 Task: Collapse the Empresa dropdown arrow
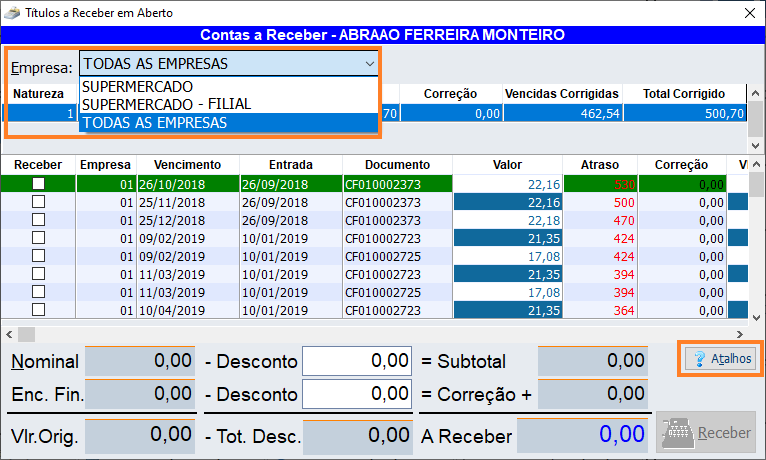(369, 64)
